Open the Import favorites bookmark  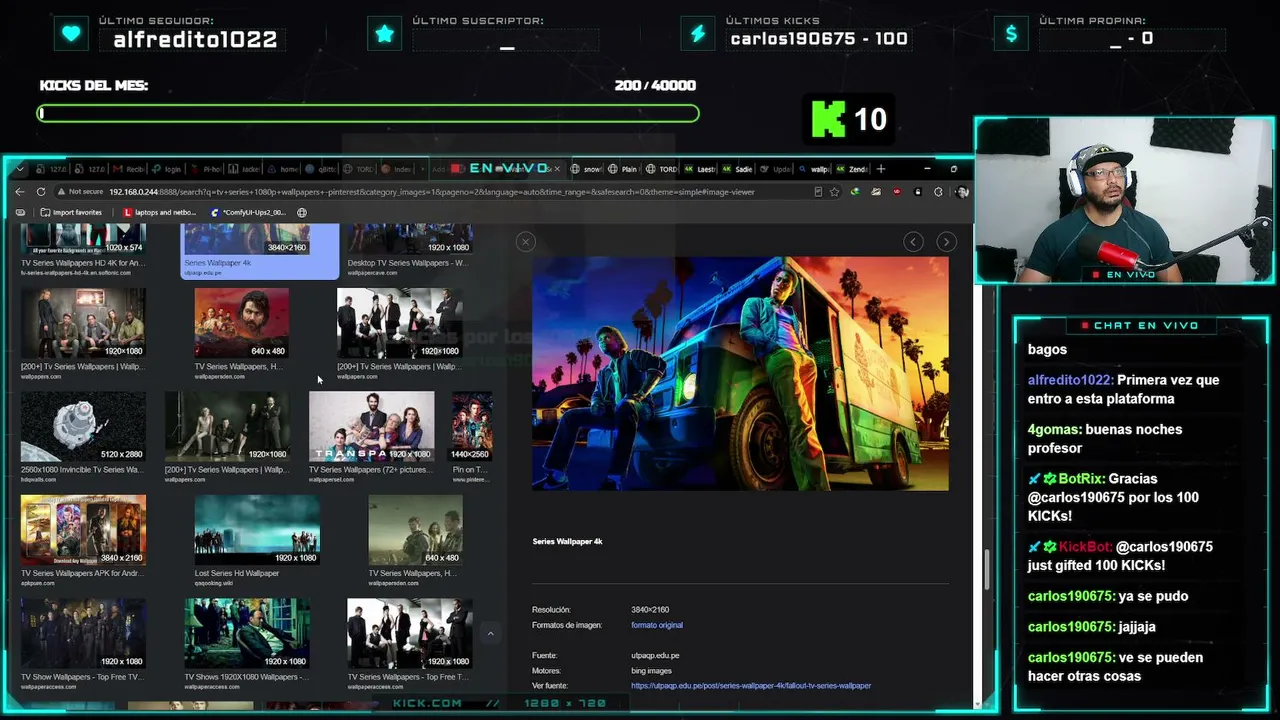pyautogui.click(x=71, y=212)
